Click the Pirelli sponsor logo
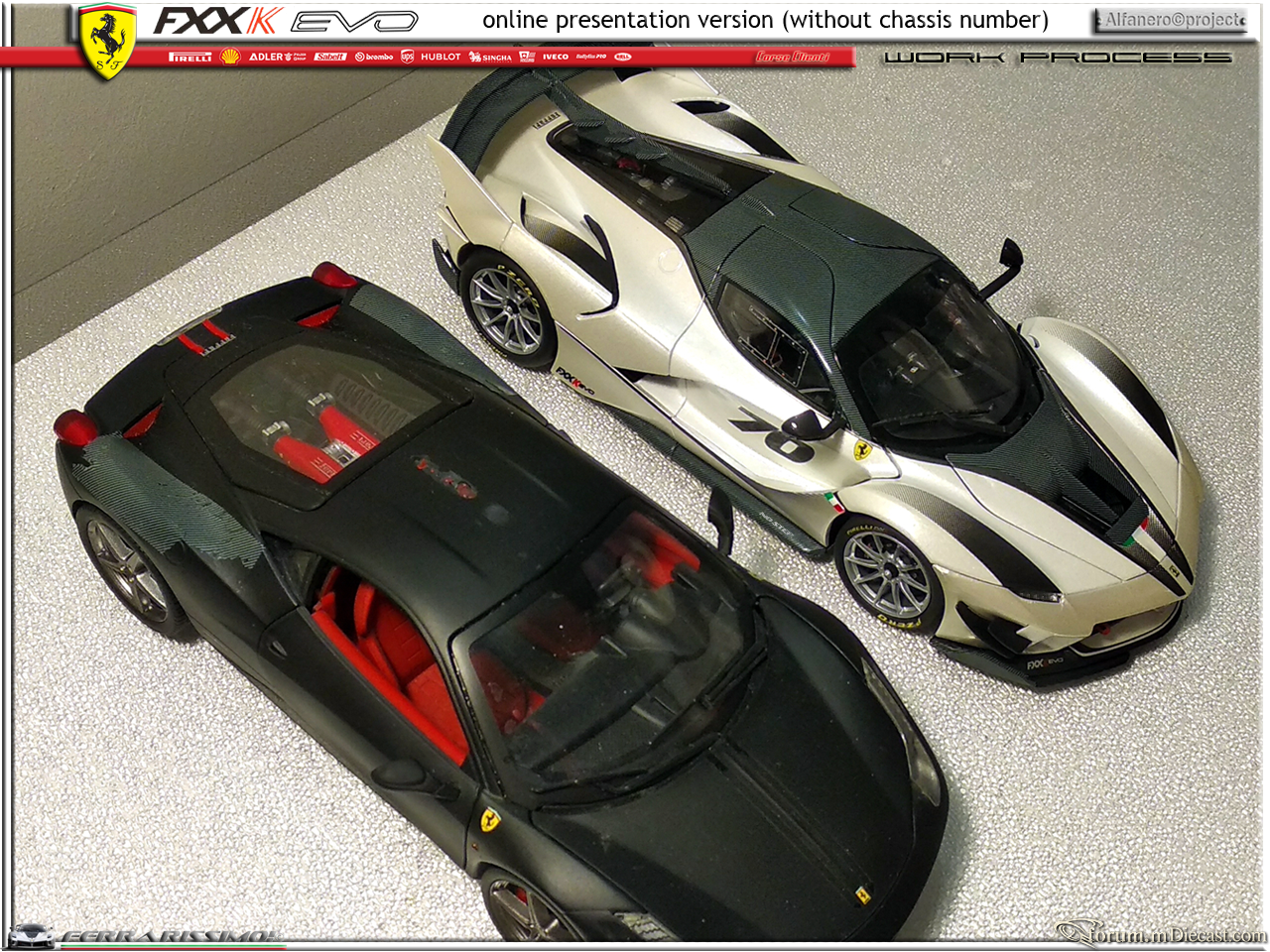 tap(190, 57)
